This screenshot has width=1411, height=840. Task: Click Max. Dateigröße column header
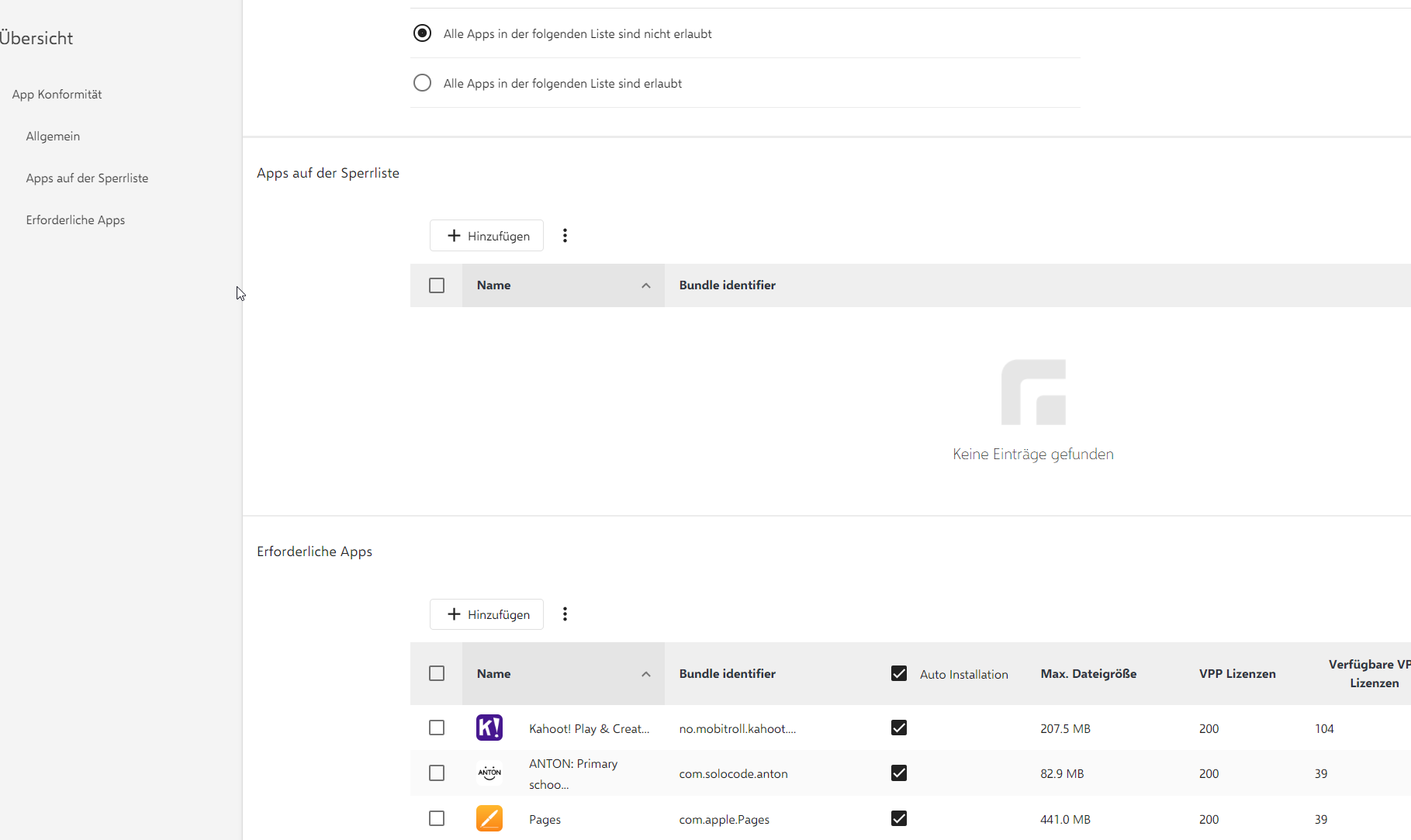pyautogui.click(x=1088, y=674)
